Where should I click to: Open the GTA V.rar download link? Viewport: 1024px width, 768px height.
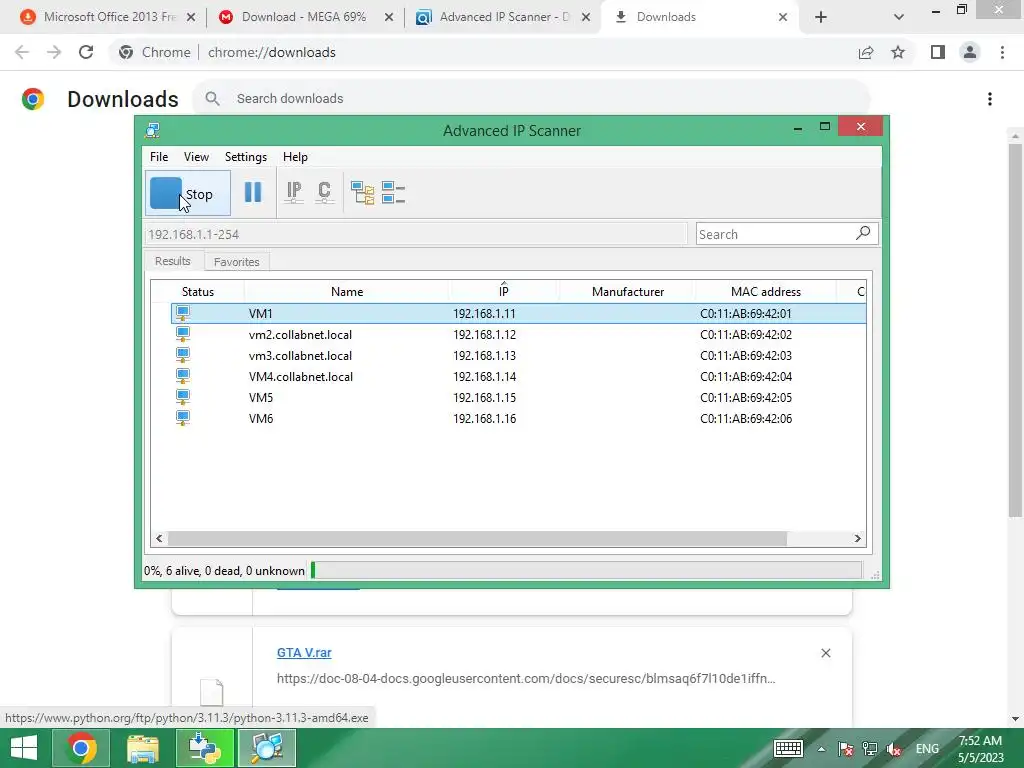pos(304,652)
